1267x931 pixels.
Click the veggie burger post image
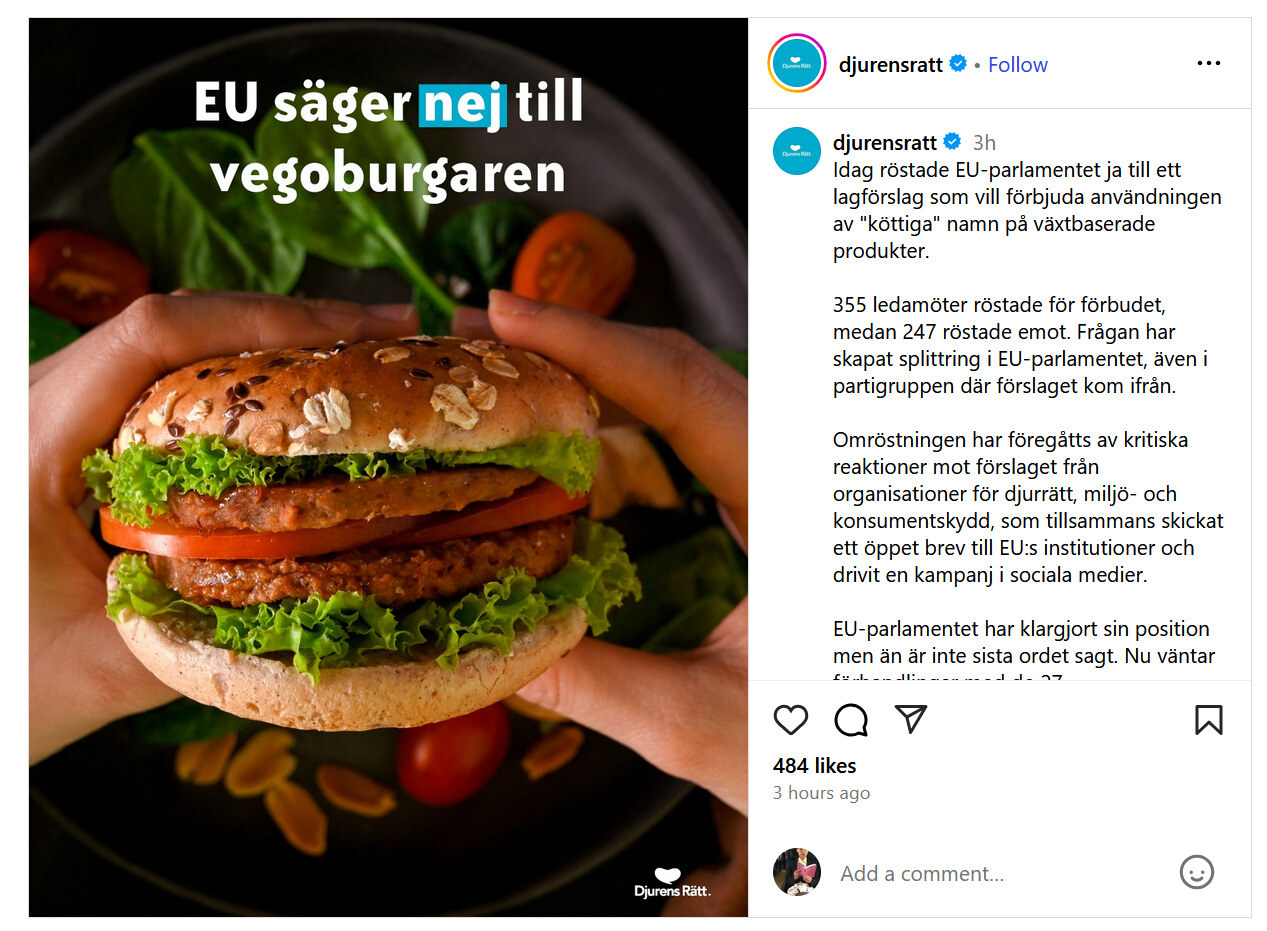click(388, 467)
